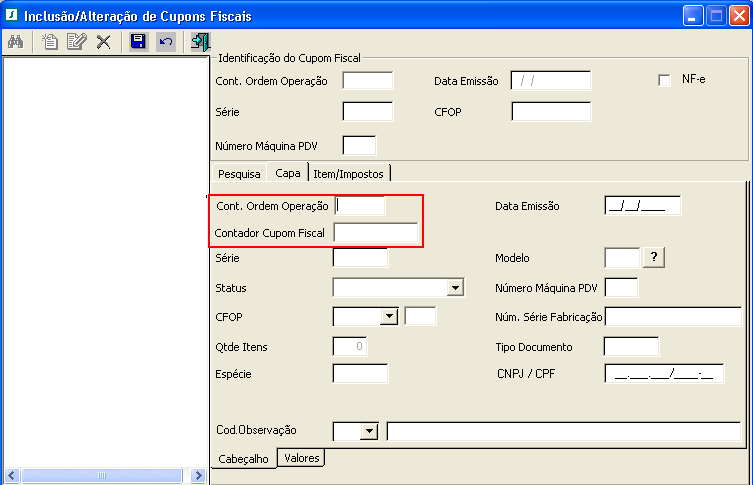
Task: Expand the Status dropdown
Action: pos(455,288)
